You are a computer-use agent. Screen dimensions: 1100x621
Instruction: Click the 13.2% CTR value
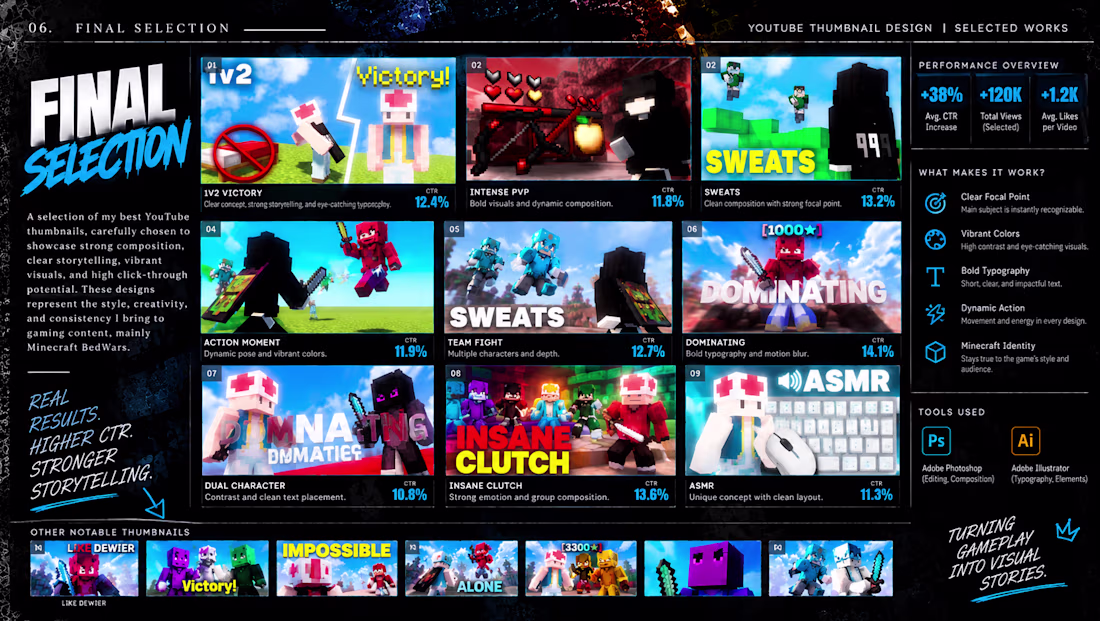coord(878,201)
